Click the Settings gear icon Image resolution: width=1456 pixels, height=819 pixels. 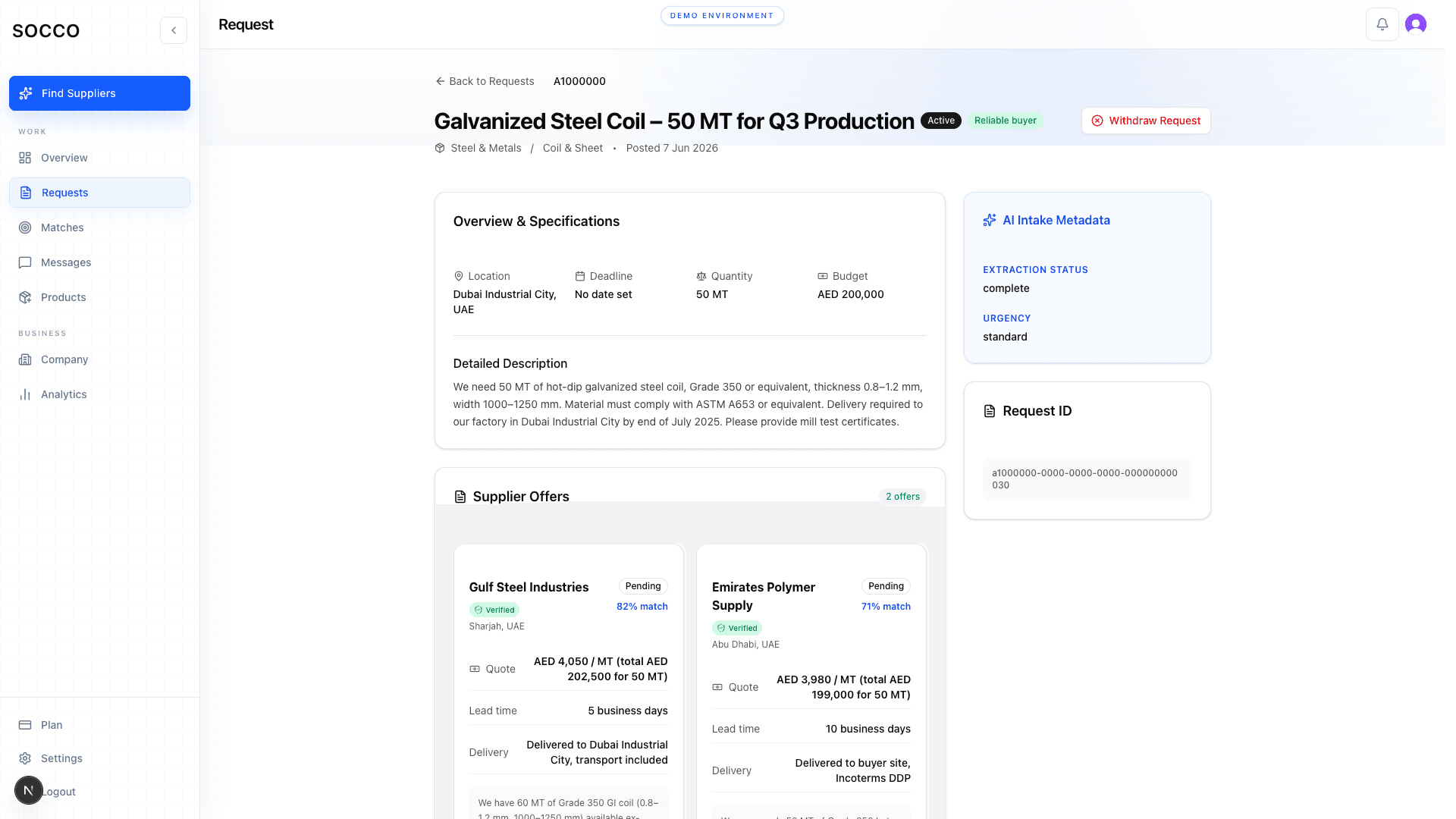[25, 758]
